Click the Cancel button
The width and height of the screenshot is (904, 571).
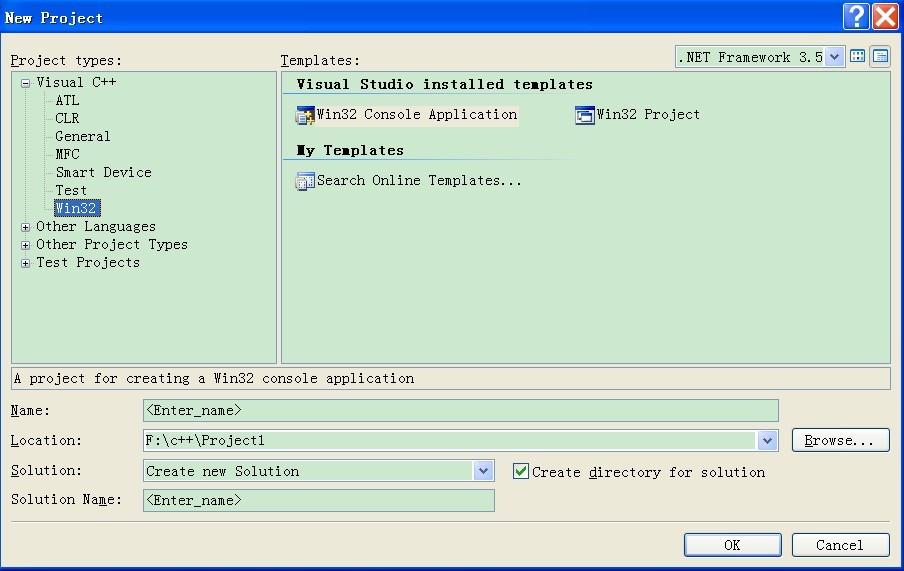[840, 545]
